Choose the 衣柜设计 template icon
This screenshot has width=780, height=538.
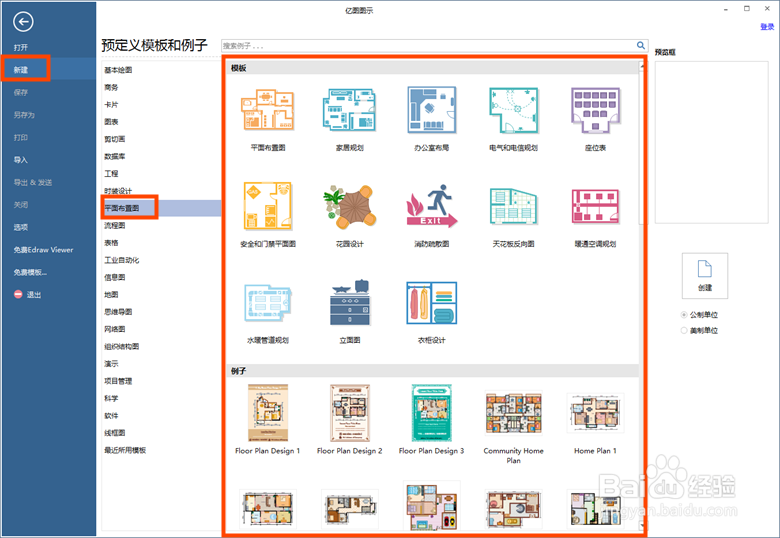pos(431,303)
